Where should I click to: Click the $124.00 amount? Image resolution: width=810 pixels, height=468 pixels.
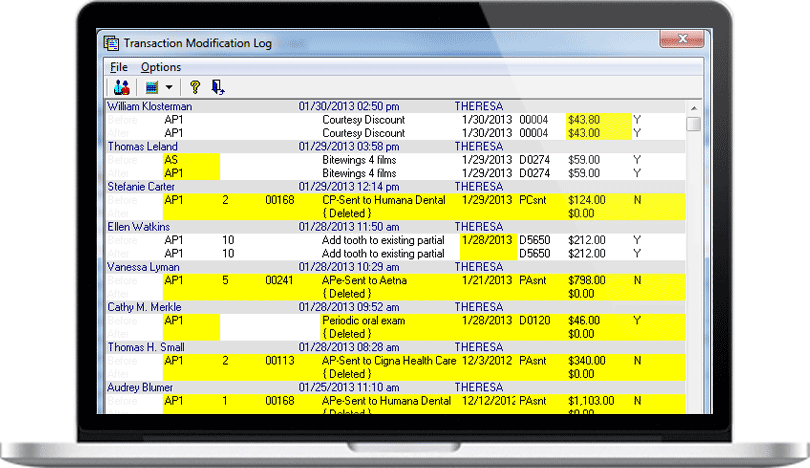586,200
